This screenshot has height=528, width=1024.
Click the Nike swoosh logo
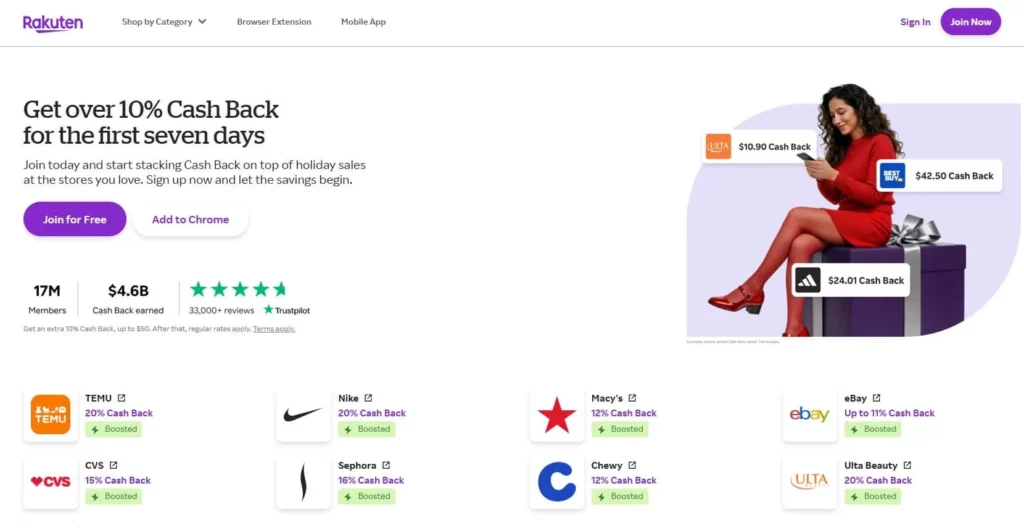pos(303,415)
